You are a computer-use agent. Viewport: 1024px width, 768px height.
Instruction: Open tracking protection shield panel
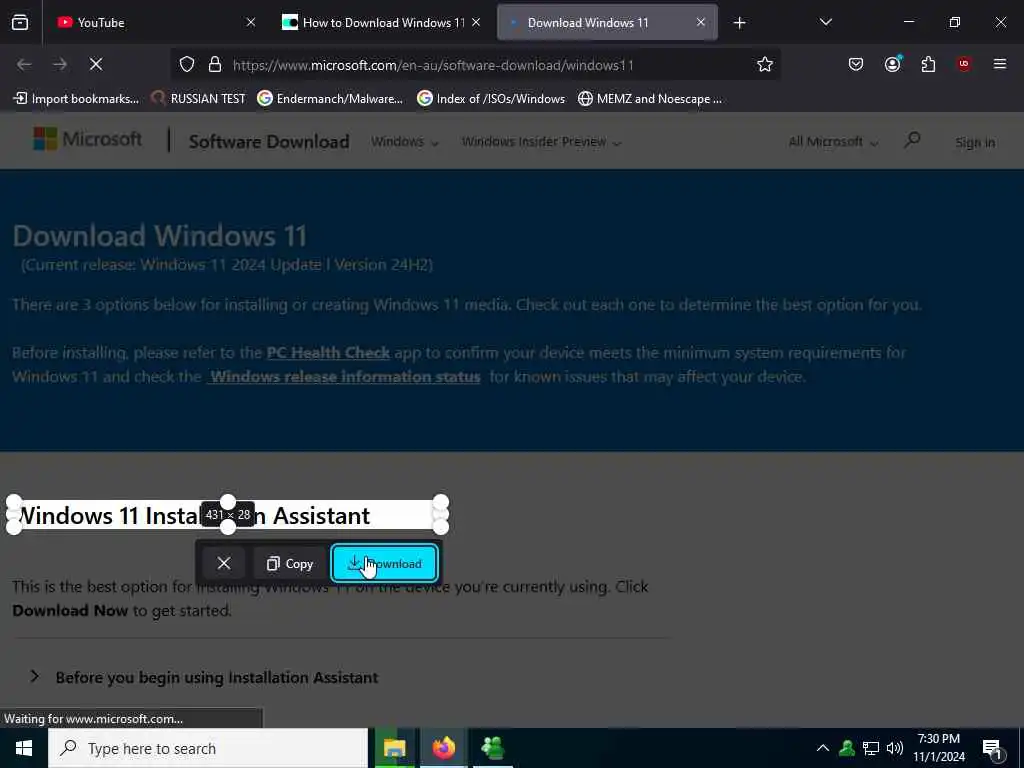pos(187,65)
